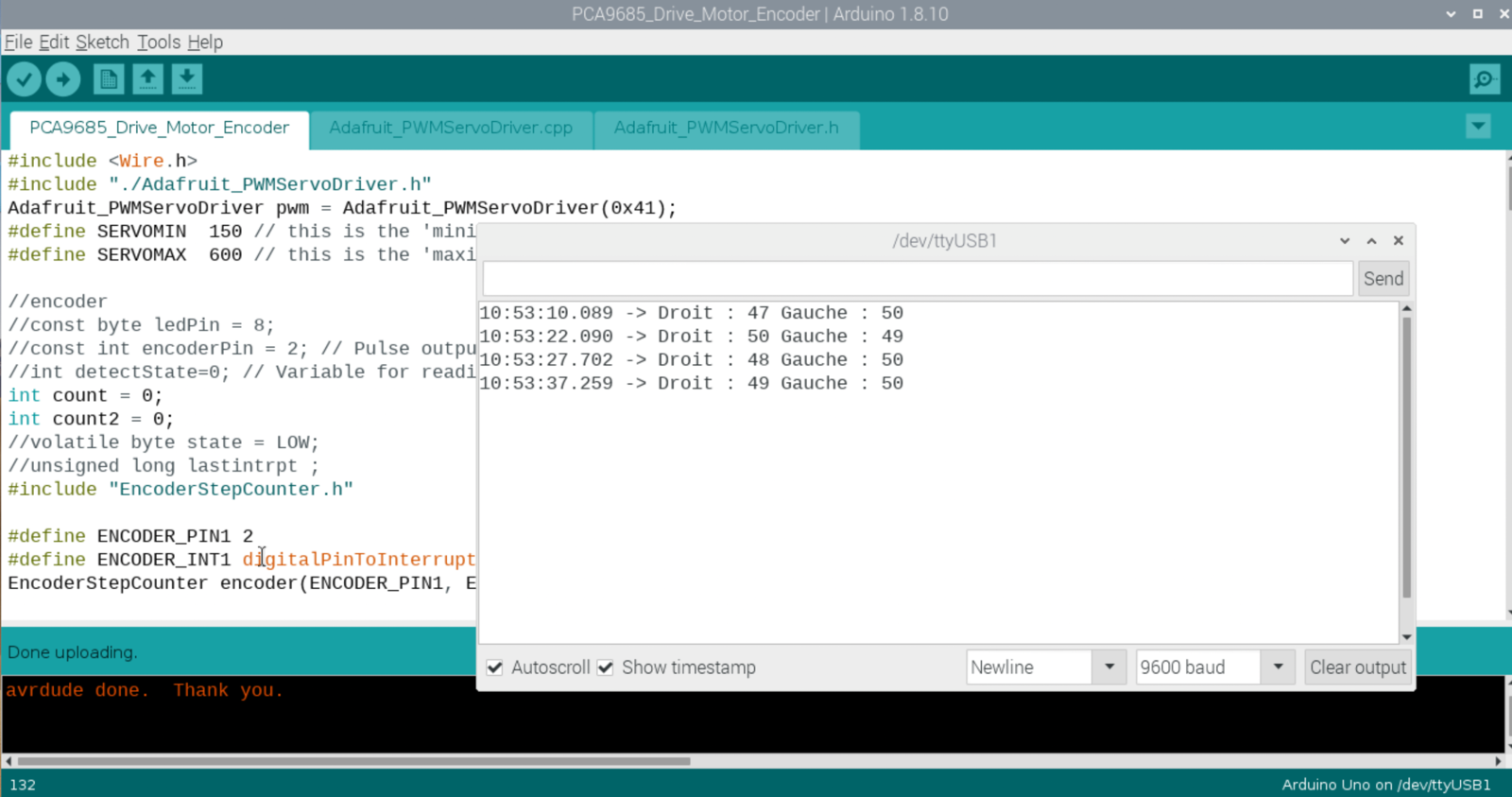Open the tab options dropdown arrow

1478,127
